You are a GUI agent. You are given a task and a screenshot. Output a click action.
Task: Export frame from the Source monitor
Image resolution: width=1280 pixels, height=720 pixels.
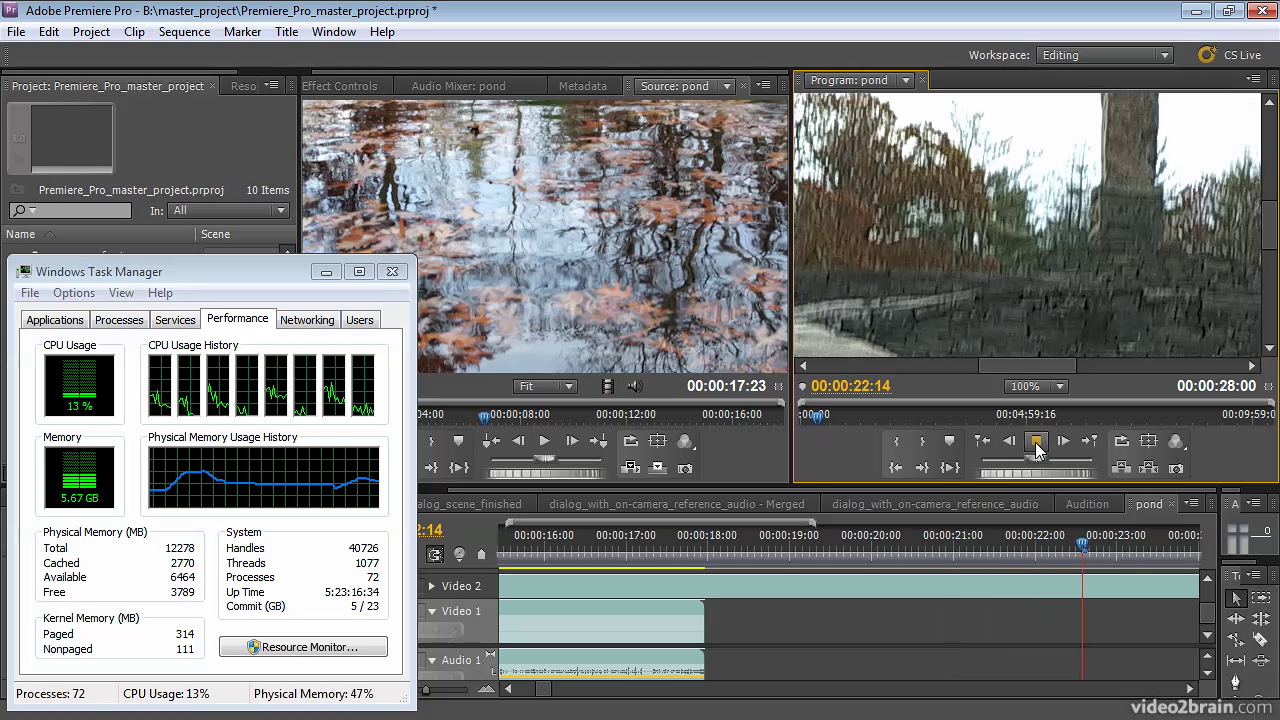click(x=685, y=467)
